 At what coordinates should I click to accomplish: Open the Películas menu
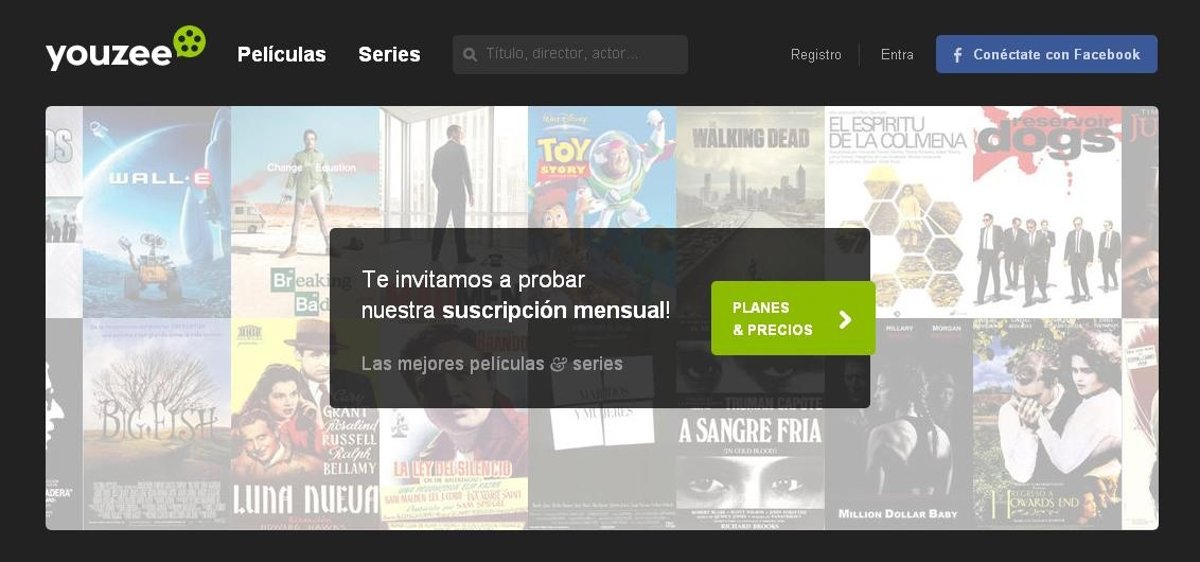(x=282, y=54)
